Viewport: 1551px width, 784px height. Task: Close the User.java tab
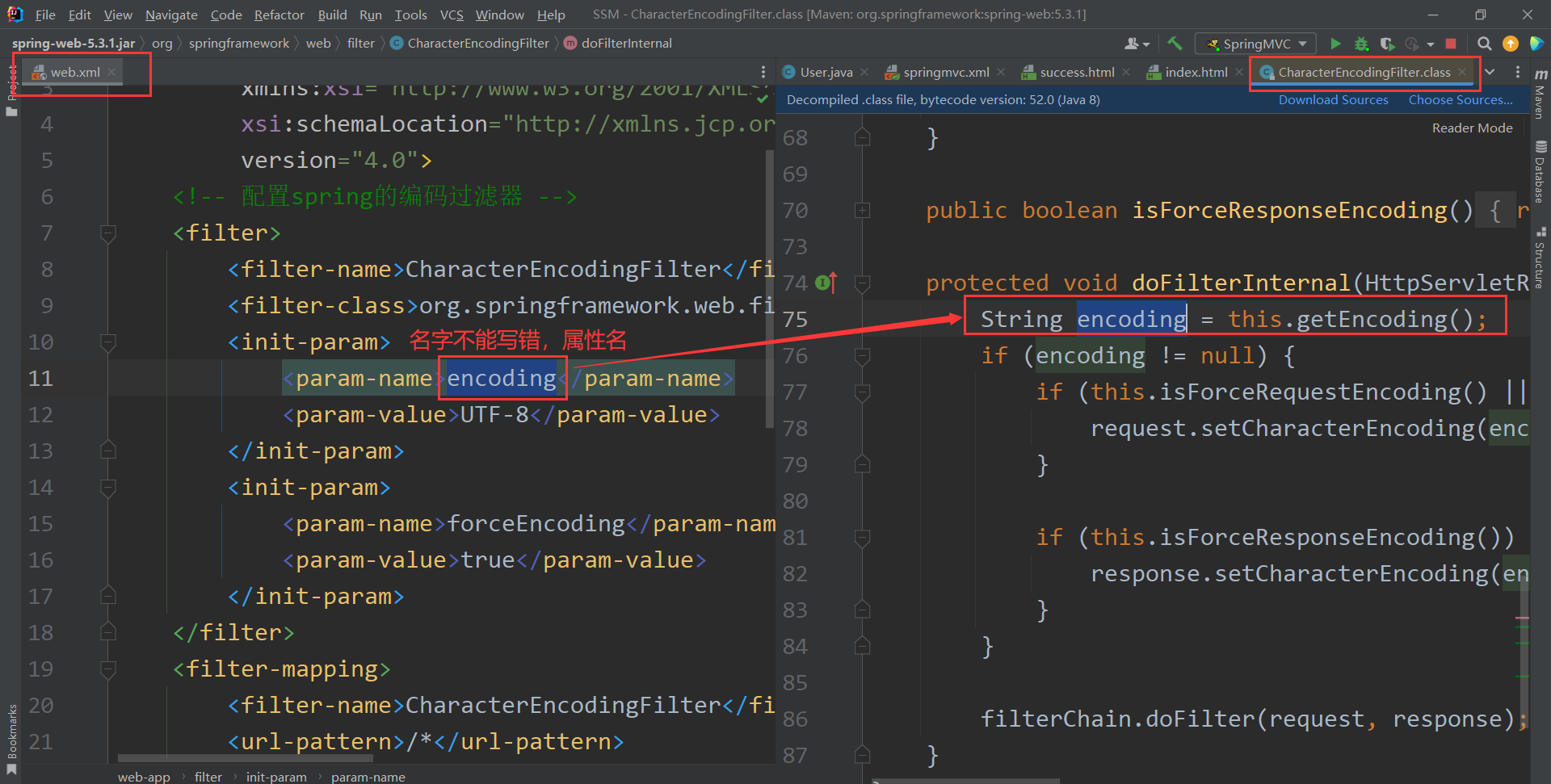pos(864,72)
